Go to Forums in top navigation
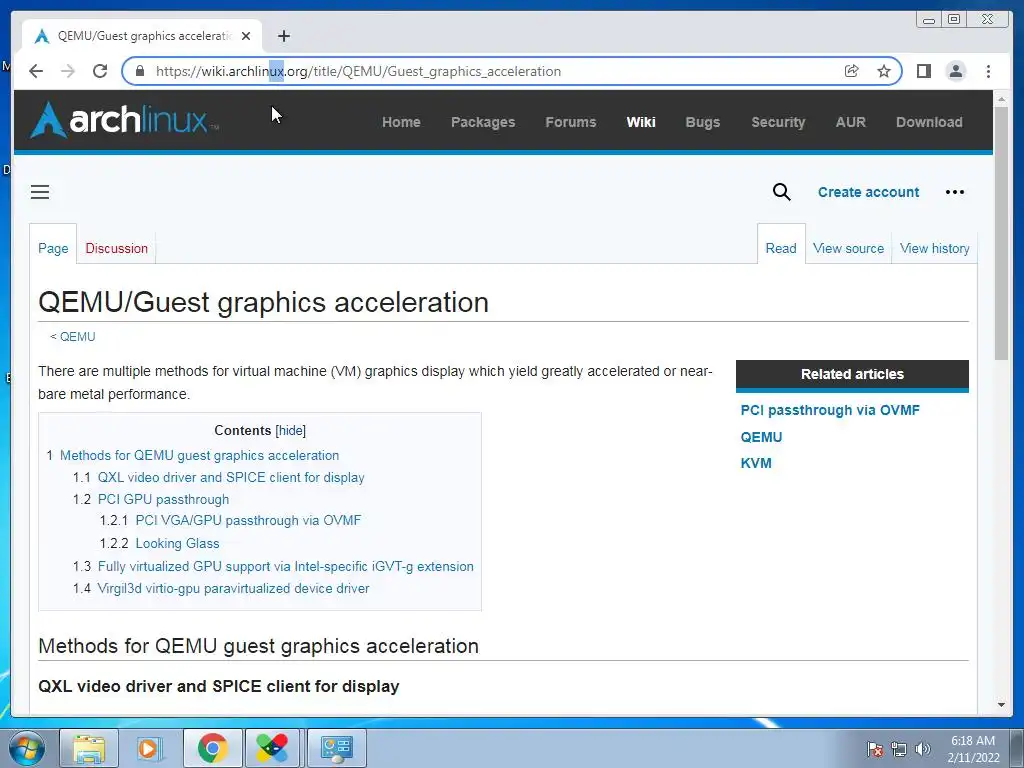 571,122
